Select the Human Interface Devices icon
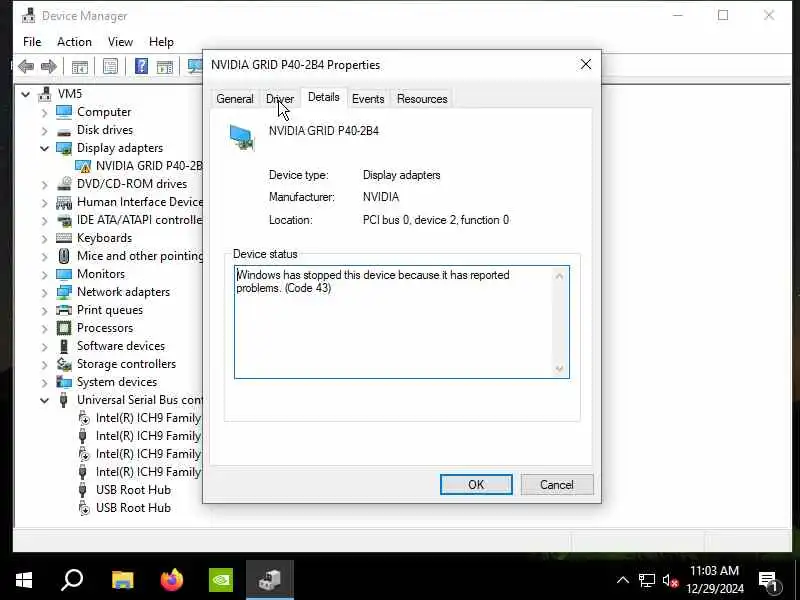The height and width of the screenshot is (600, 800). pos(64,202)
